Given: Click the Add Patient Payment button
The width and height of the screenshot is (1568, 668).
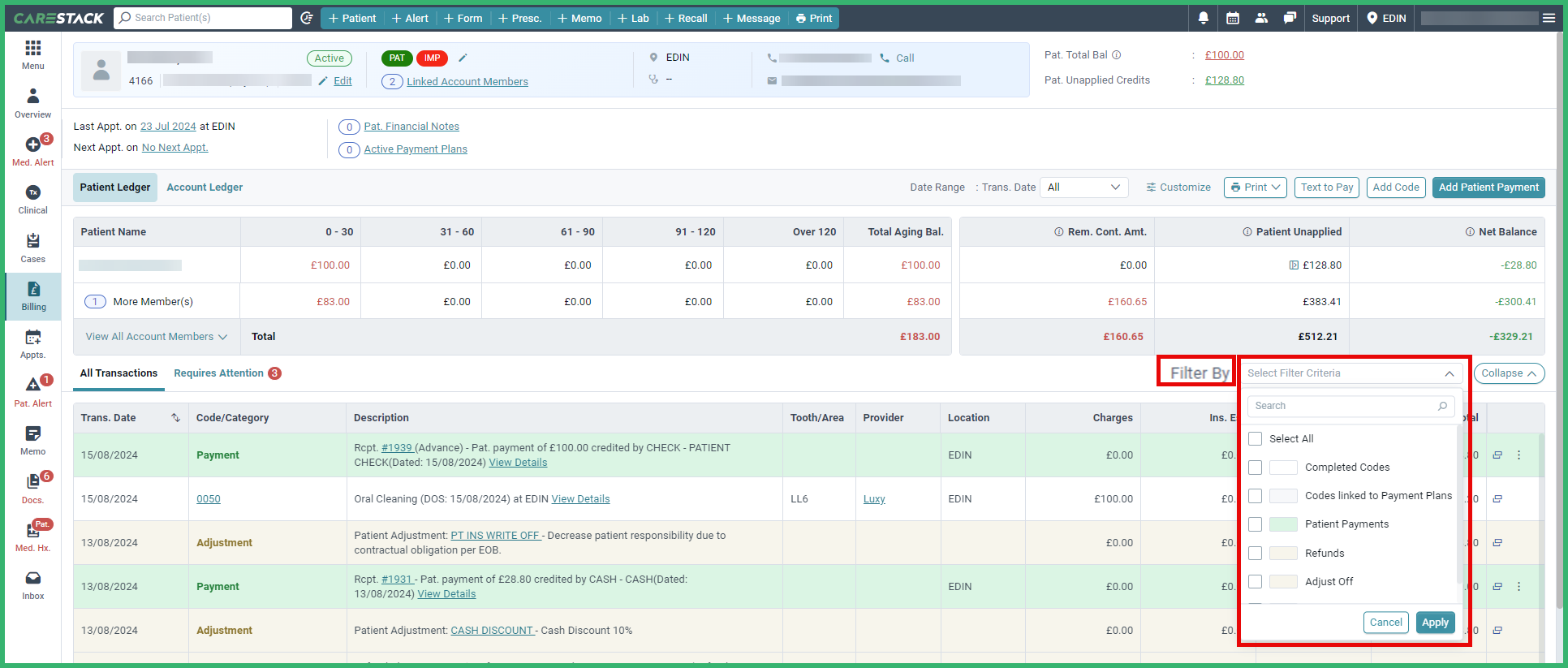Looking at the screenshot, I should [x=1488, y=187].
